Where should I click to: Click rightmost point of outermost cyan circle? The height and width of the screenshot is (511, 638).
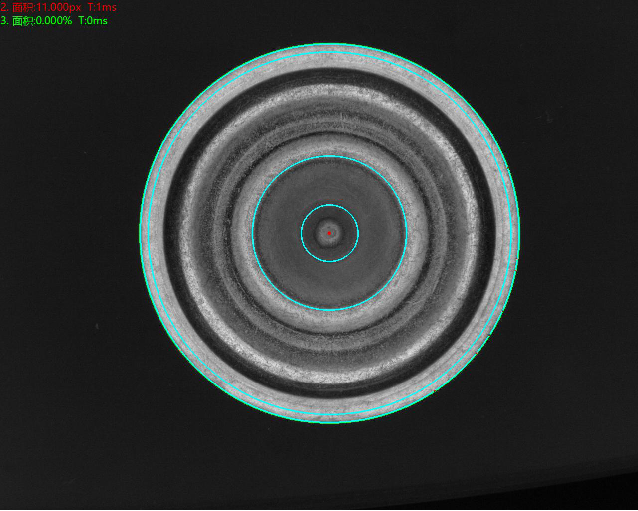[519, 233]
